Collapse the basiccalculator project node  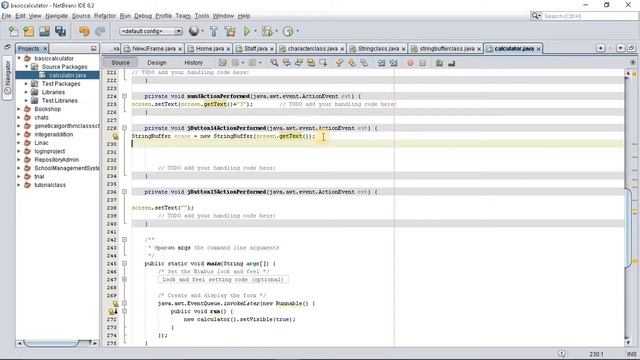pyautogui.click(x=19, y=58)
